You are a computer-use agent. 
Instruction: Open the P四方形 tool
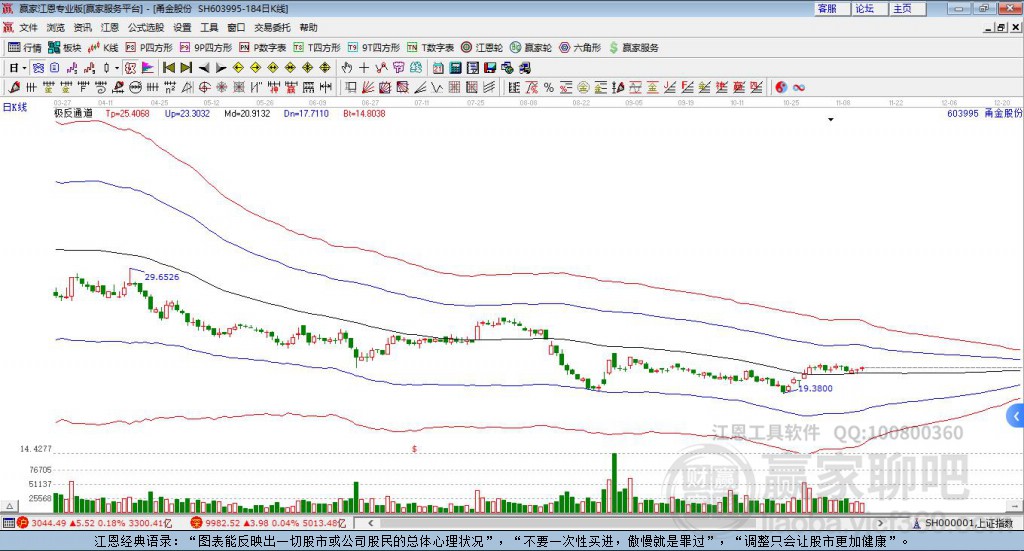click(x=149, y=48)
